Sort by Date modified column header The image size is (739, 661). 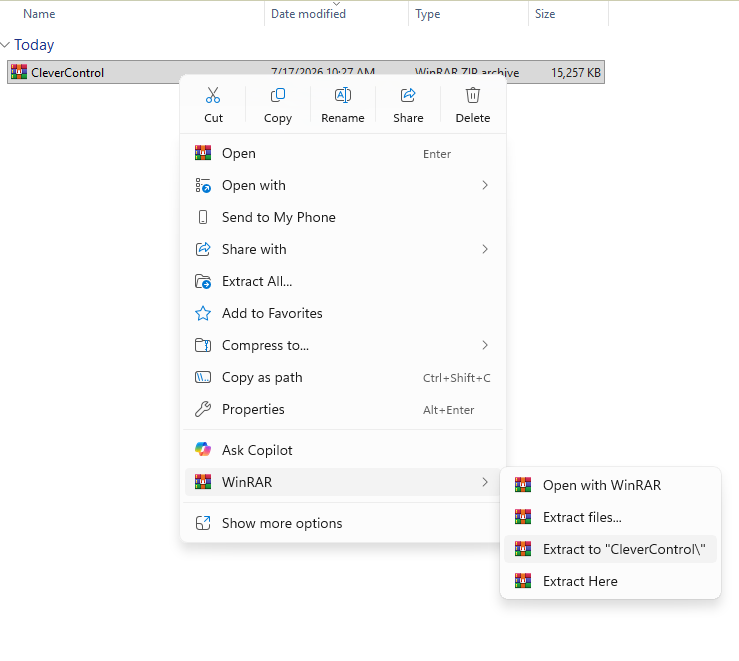click(x=308, y=14)
